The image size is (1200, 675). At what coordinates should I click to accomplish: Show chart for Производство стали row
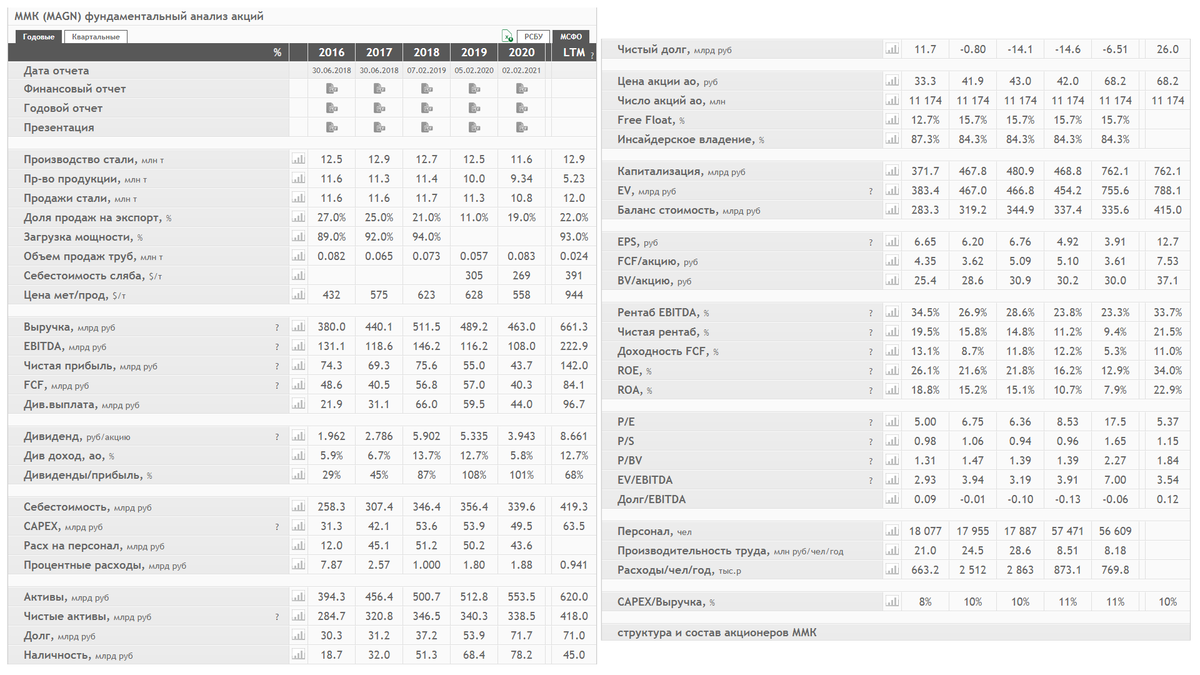297,159
